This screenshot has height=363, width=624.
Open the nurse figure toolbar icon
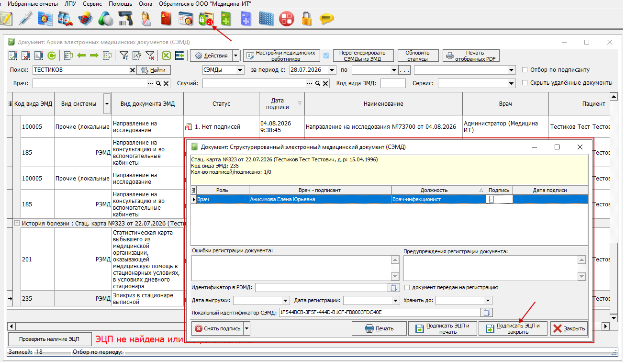[146, 19]
